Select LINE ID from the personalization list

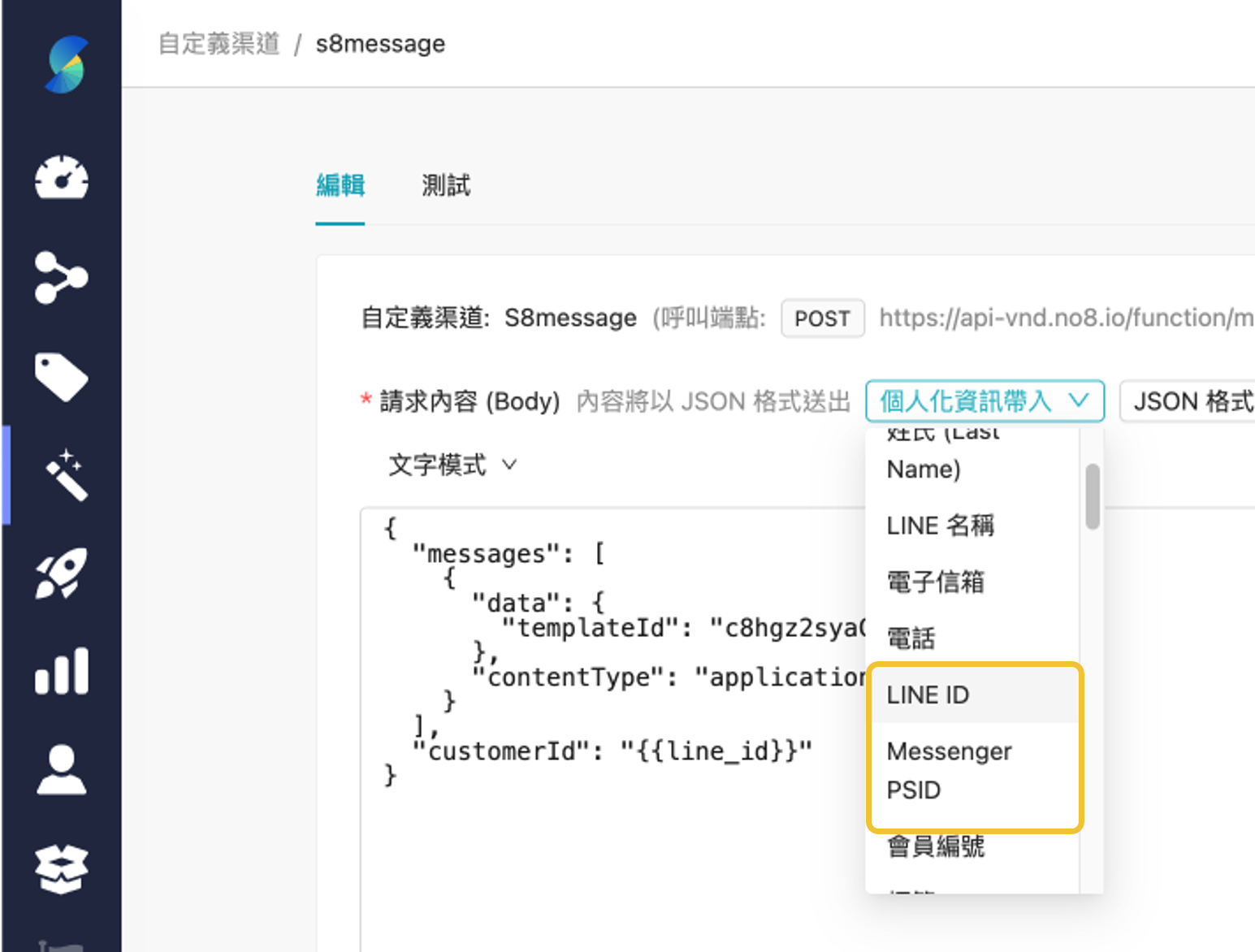point(928,695)
